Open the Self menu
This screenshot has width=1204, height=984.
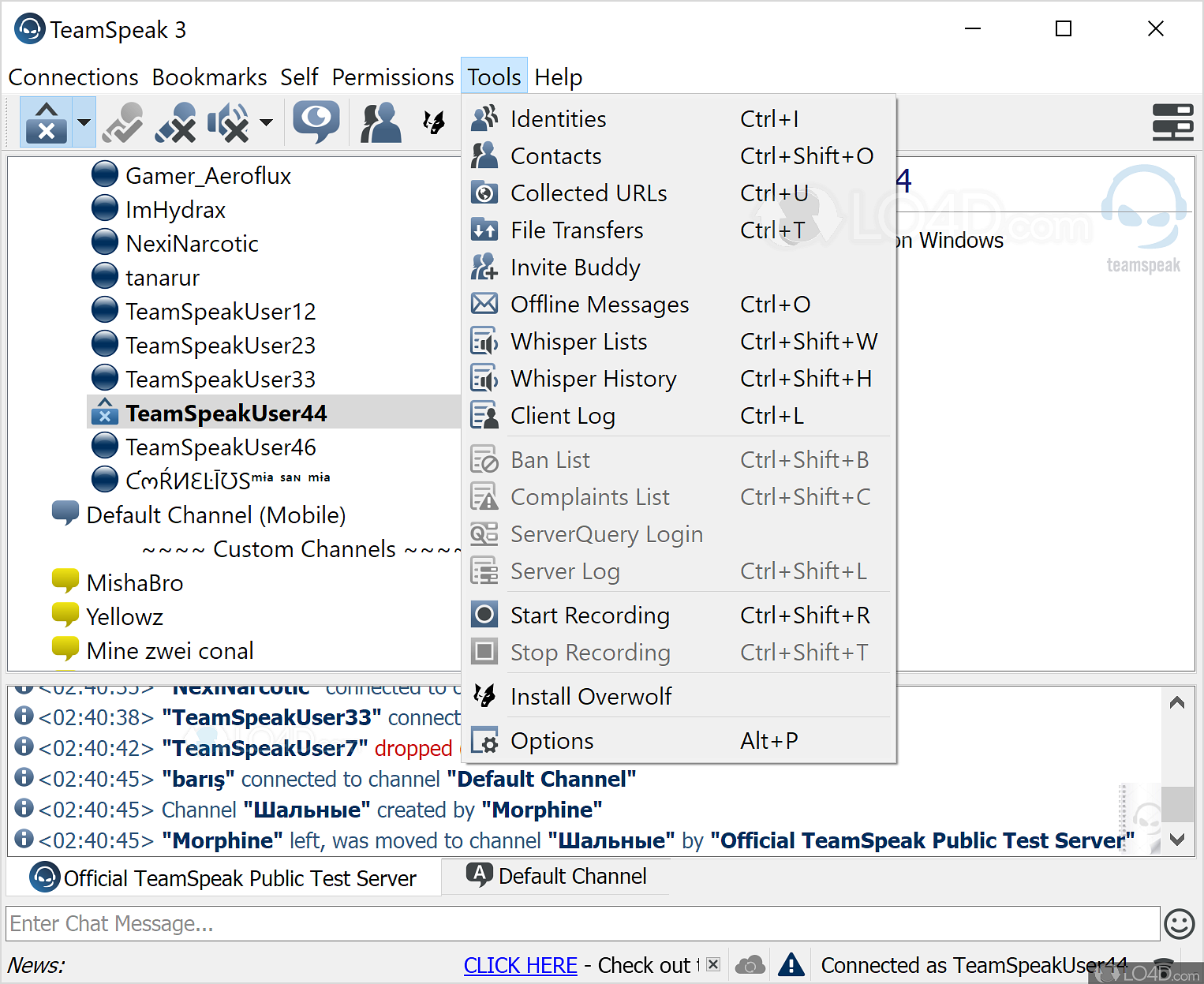299,77
